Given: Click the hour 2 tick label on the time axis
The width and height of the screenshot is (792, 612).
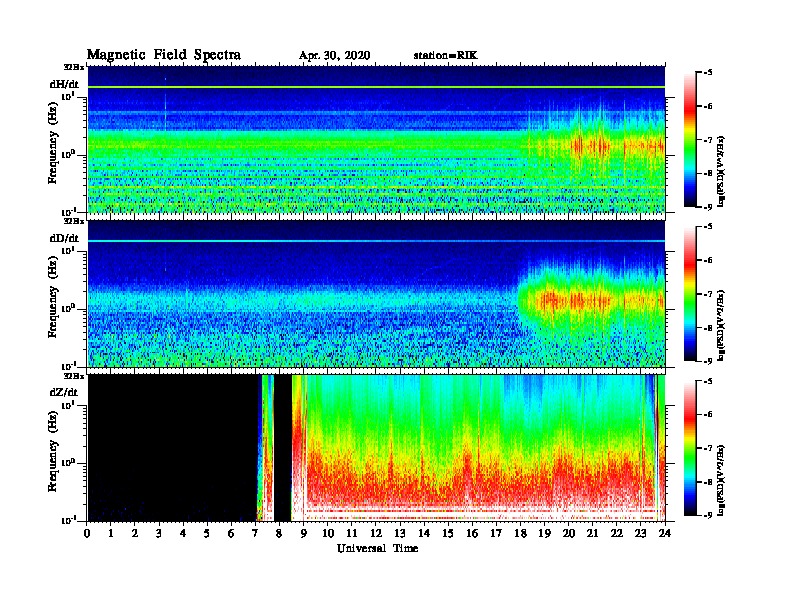Looking at the screenshot, I should tap(135, 533).
